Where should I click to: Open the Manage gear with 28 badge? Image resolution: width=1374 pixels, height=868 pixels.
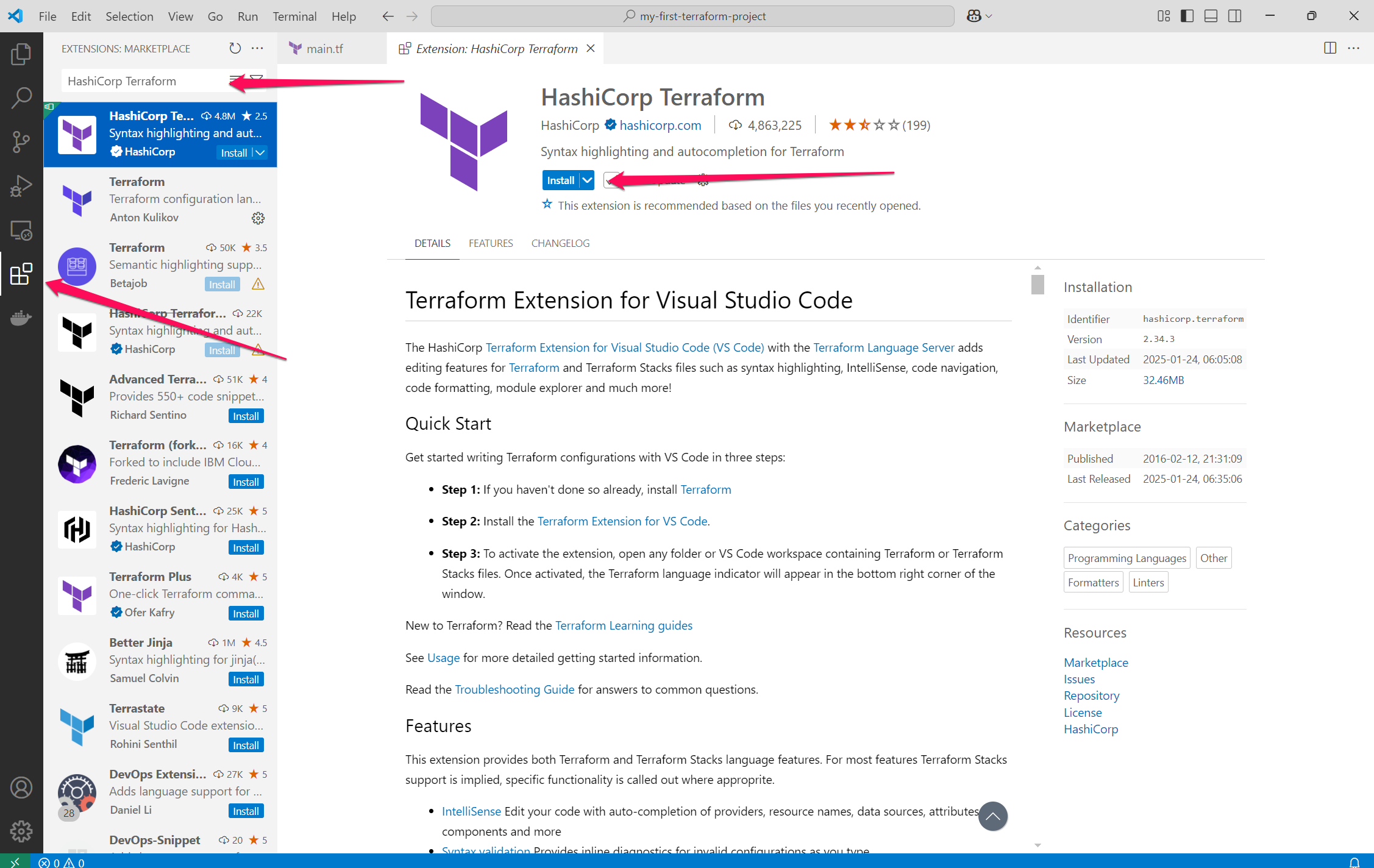pyautogui.click(x=21, y=831)
